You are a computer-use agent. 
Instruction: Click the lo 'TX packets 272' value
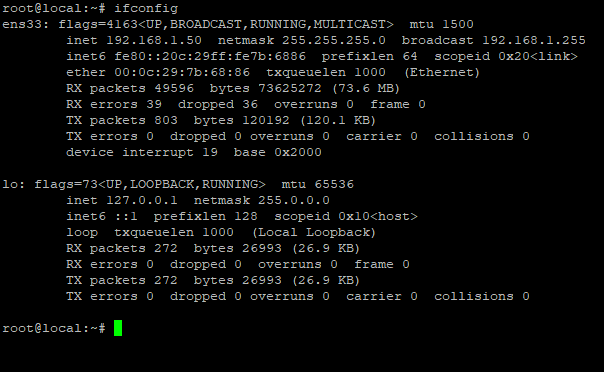click(x=122, y=280)
